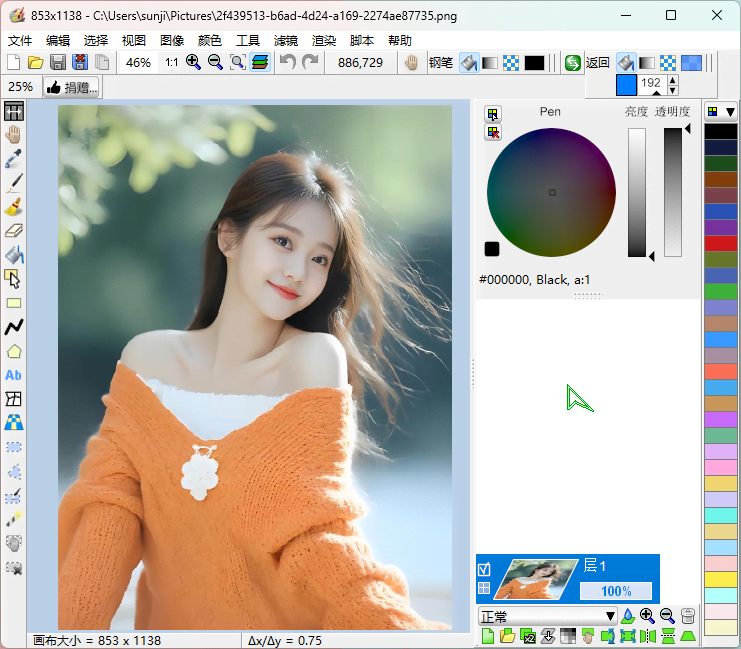Screen dimensions: 741x649
Task: Click the 捐赠 donate button
Action: tap(71, 87)
